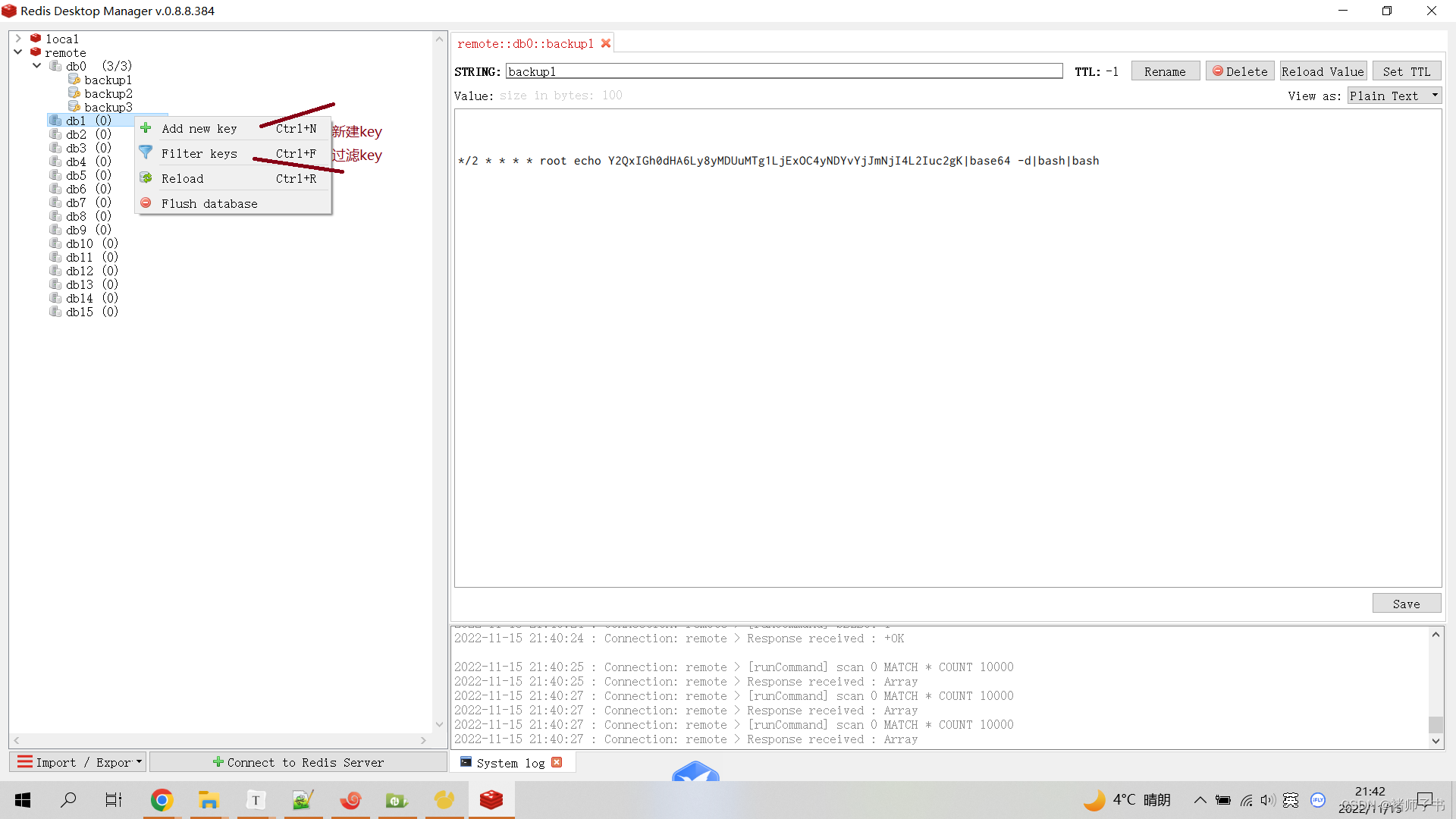Screen dimensions: 1456x819
Task: Click the db0 database icon
Action: [55, 66]
